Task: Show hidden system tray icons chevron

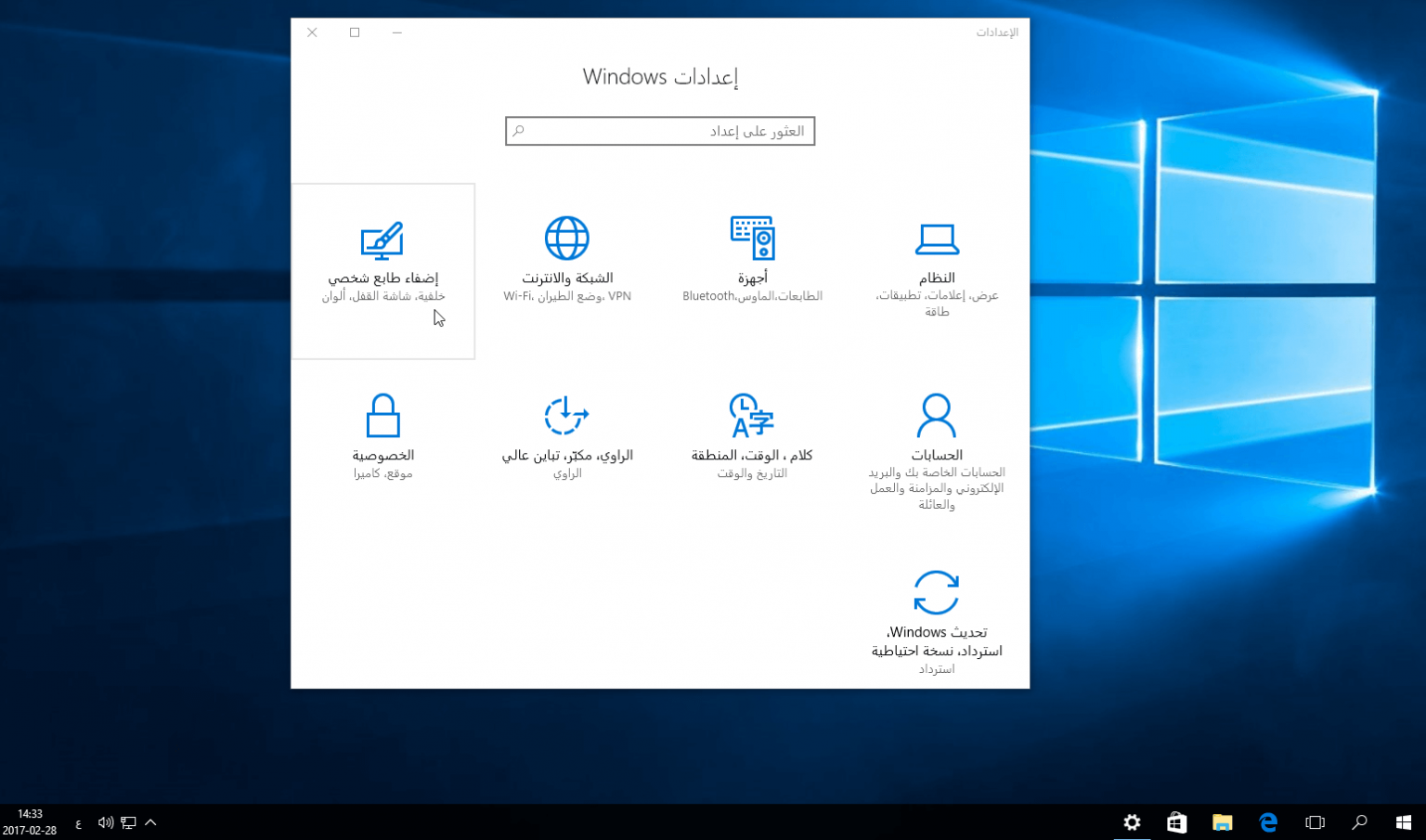Action: 150,822
